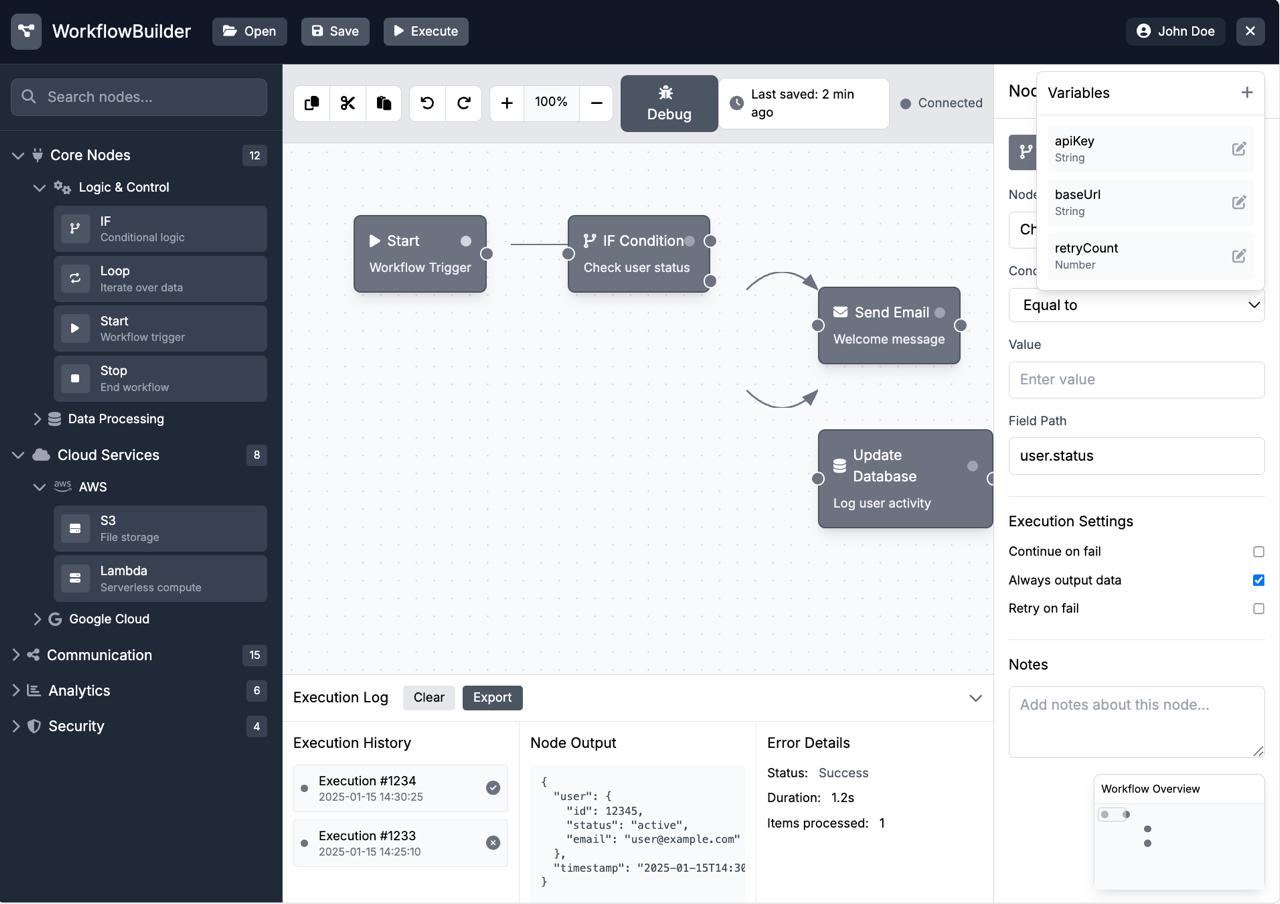Click the Search nodes input field
Screen dimensions: 1280x904
139,97
